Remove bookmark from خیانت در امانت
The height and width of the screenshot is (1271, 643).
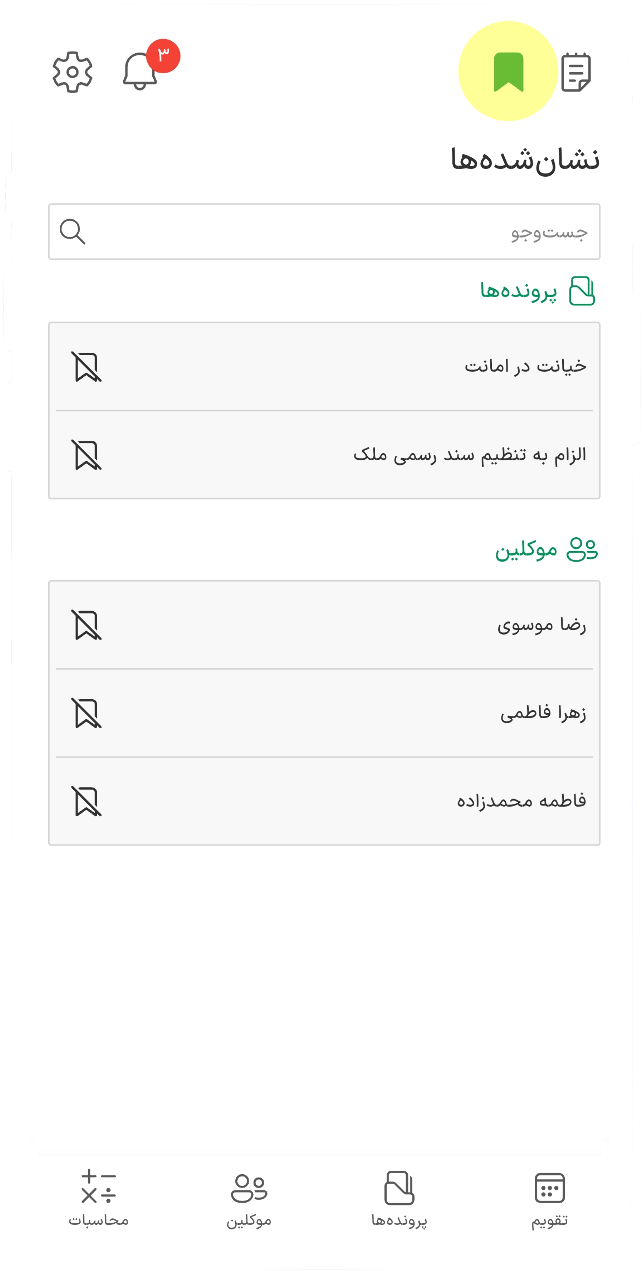point(87,367)
